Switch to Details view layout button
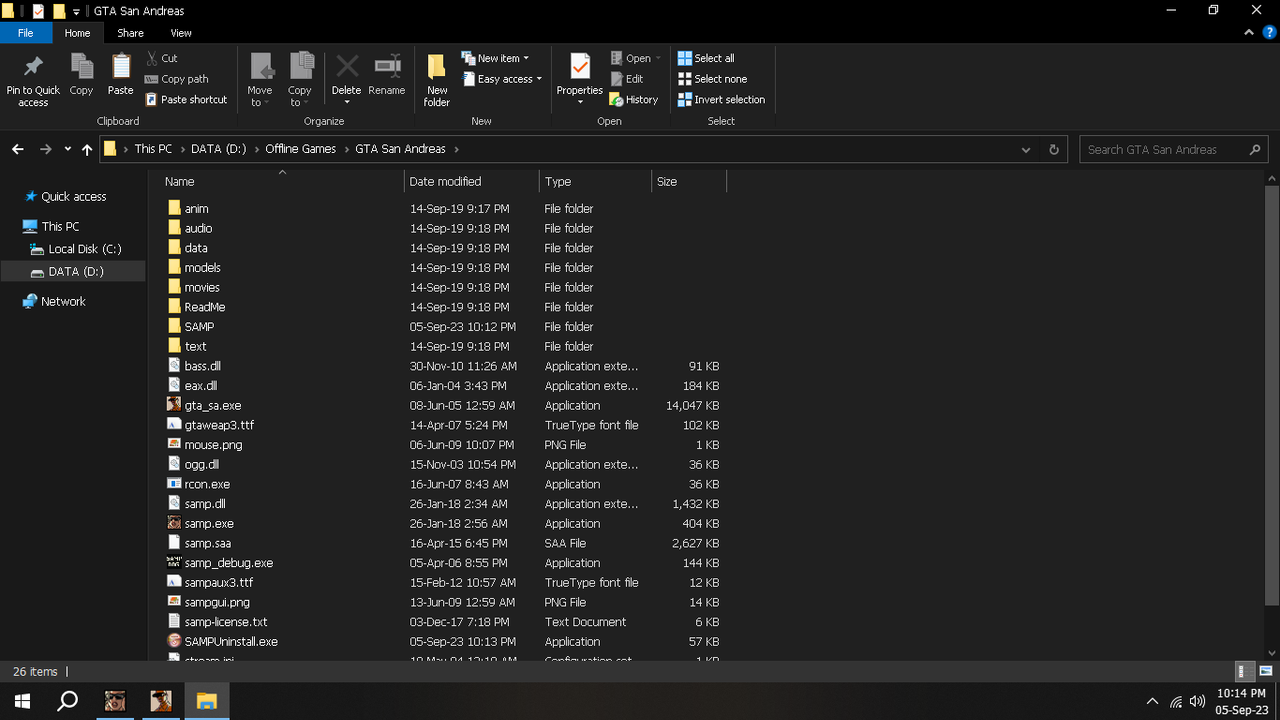Screen dimensions: 1280x720 [1243, 672]
